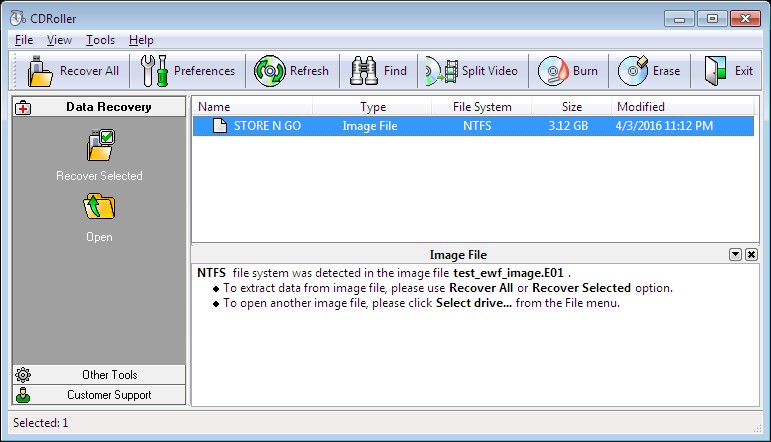Click the Exit door icon
This screenshot has width=771, height=442.
715,71
